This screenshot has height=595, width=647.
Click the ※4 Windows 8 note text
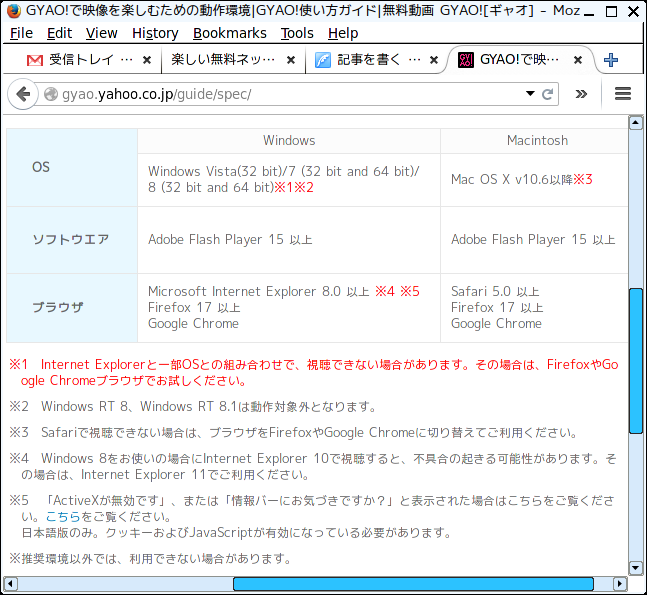(x=313, y=467)
